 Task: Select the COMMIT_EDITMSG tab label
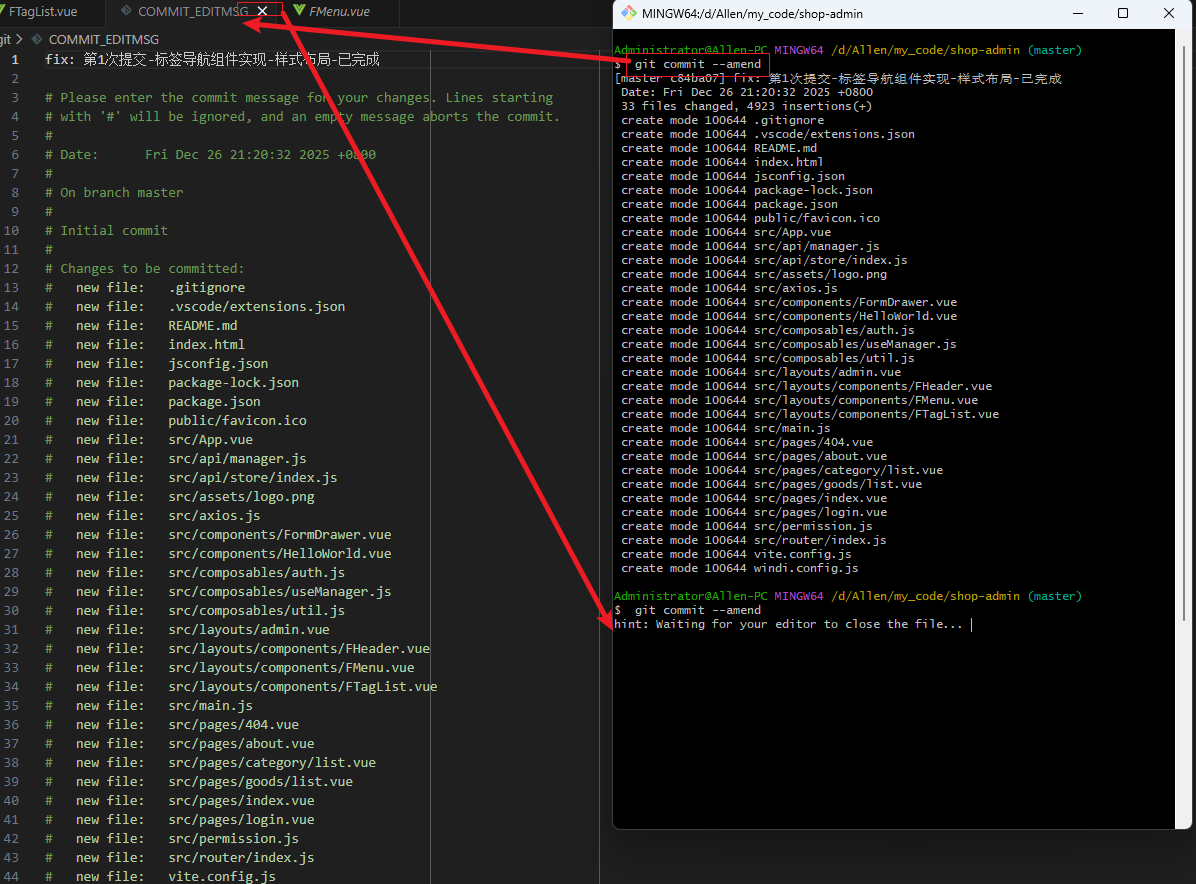[x=193, y=11]
